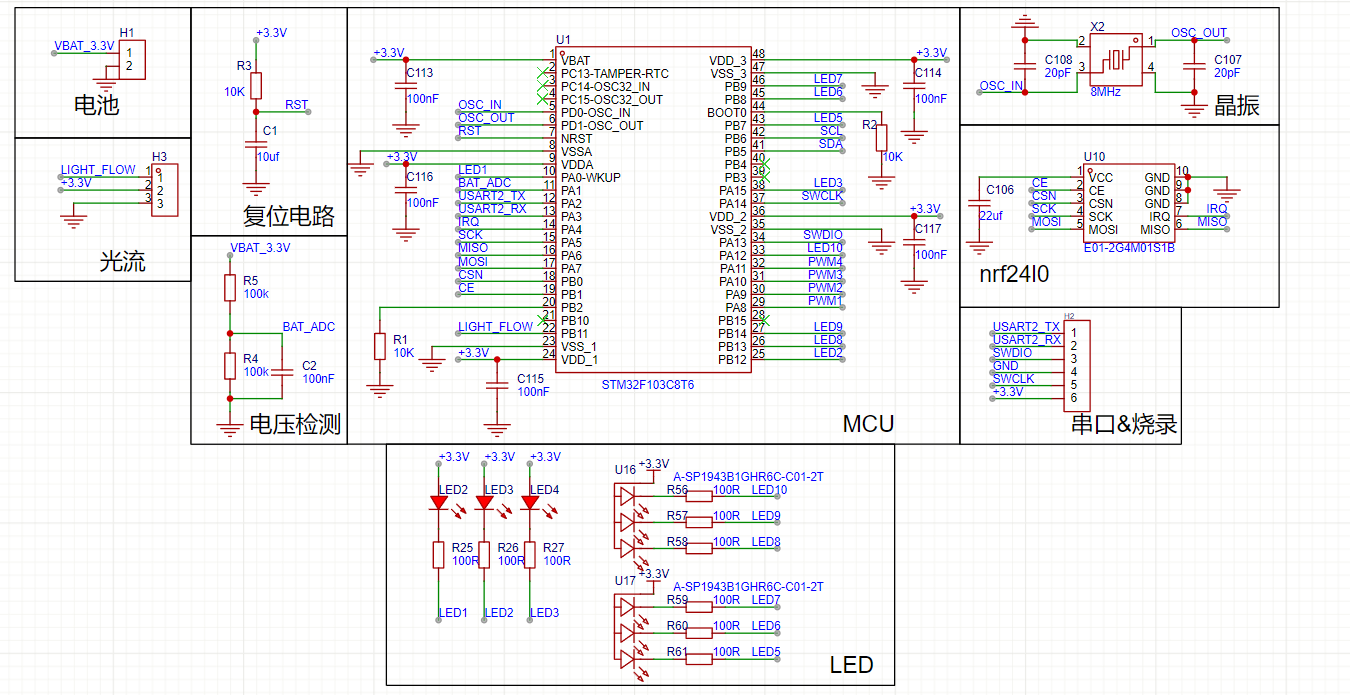The width and height of the screenshot is (1350, 695).
Task: Select resistor R56 symbol on LED10 line
Action: click(698, 495)
